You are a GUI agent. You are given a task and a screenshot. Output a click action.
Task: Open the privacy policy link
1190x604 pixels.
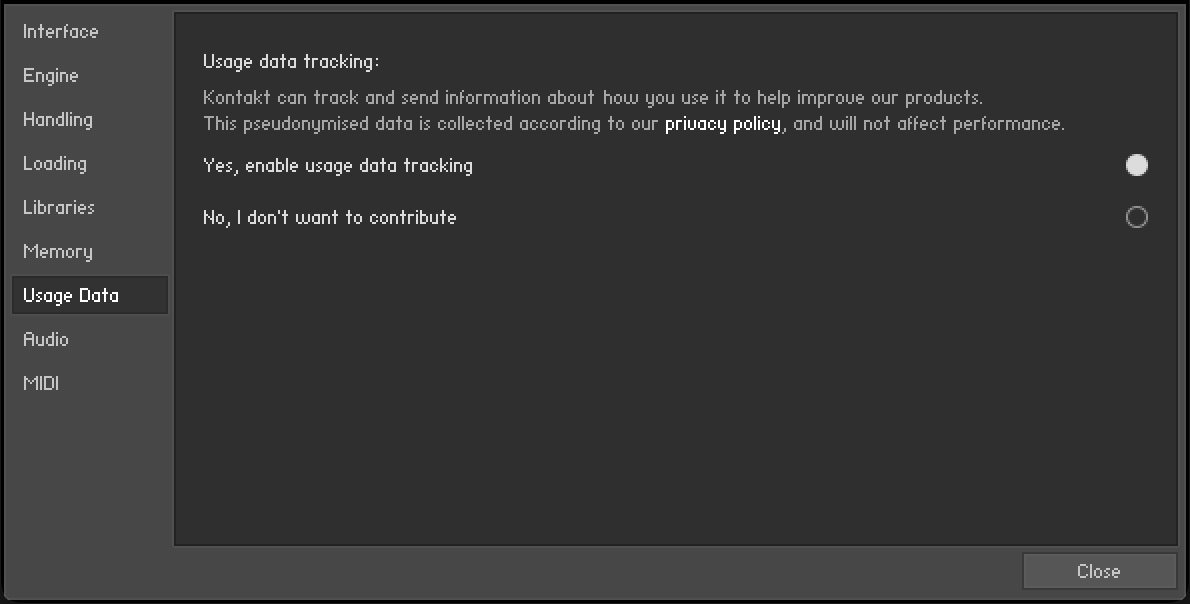pyautogui.click(x=723, y=124)
